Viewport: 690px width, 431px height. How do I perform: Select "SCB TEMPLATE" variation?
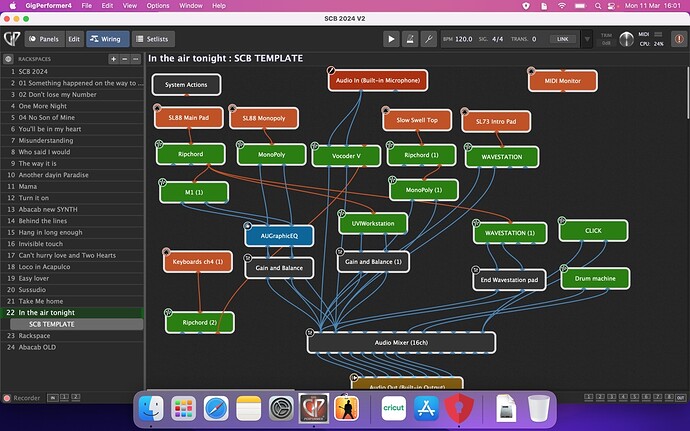click(x=76, y=324)
